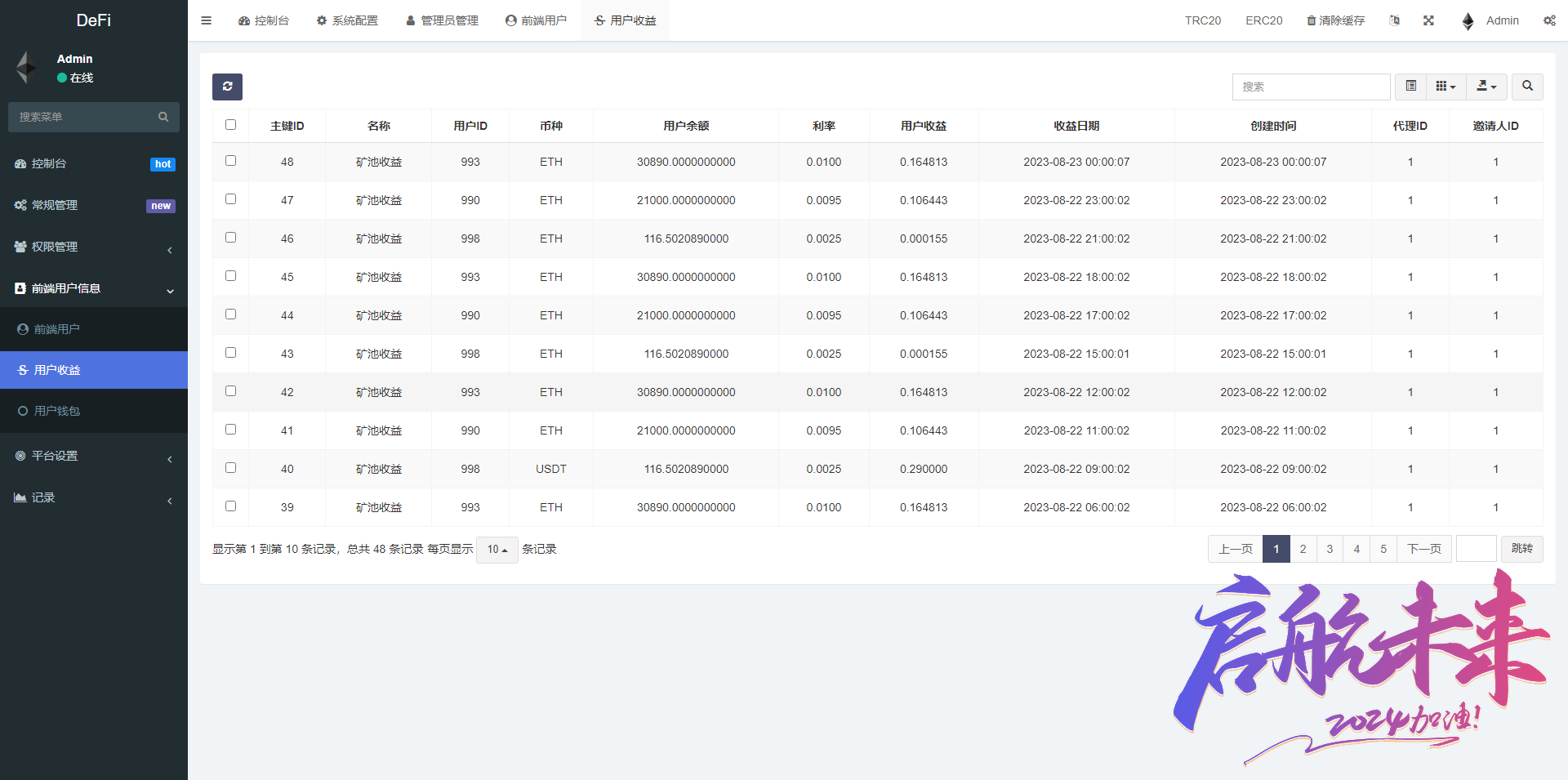Select the 用户收益 top tab
1568x780 pixels.
625,20
